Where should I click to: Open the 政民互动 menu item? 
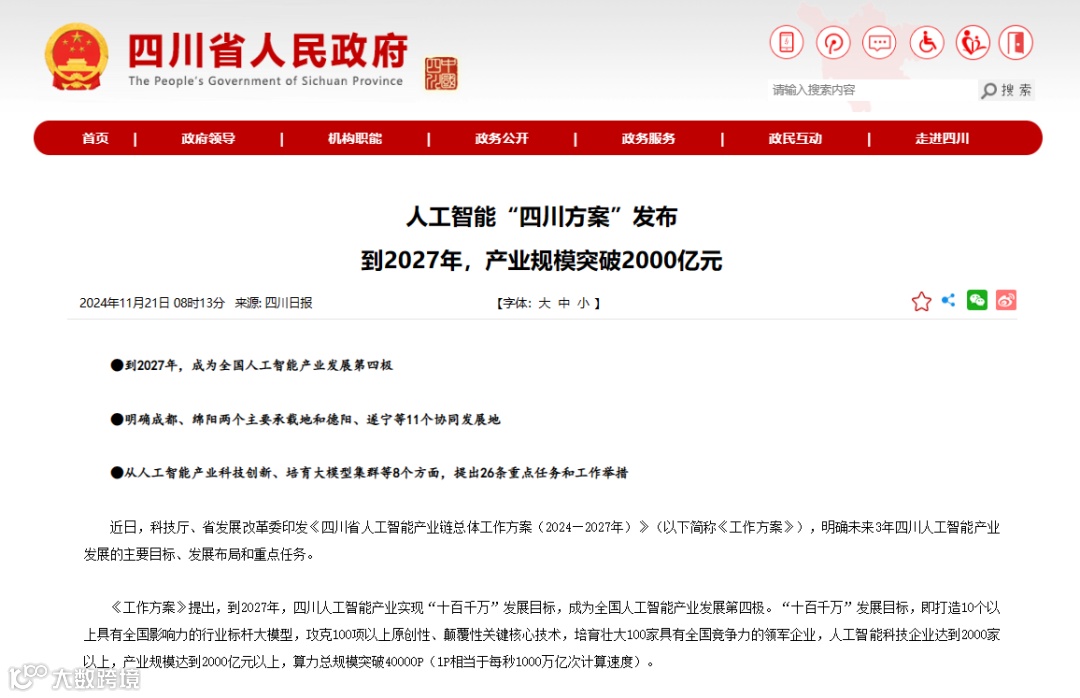795,138
